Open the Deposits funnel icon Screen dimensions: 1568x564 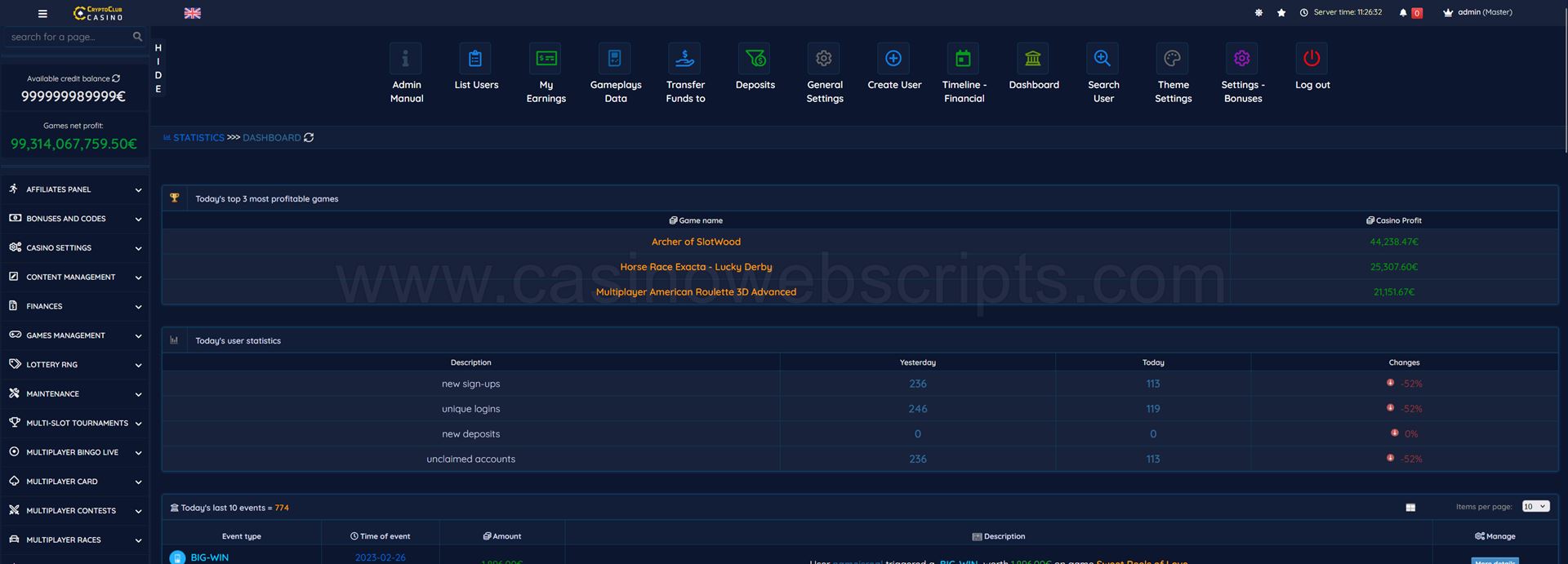(x=755, y=59)
